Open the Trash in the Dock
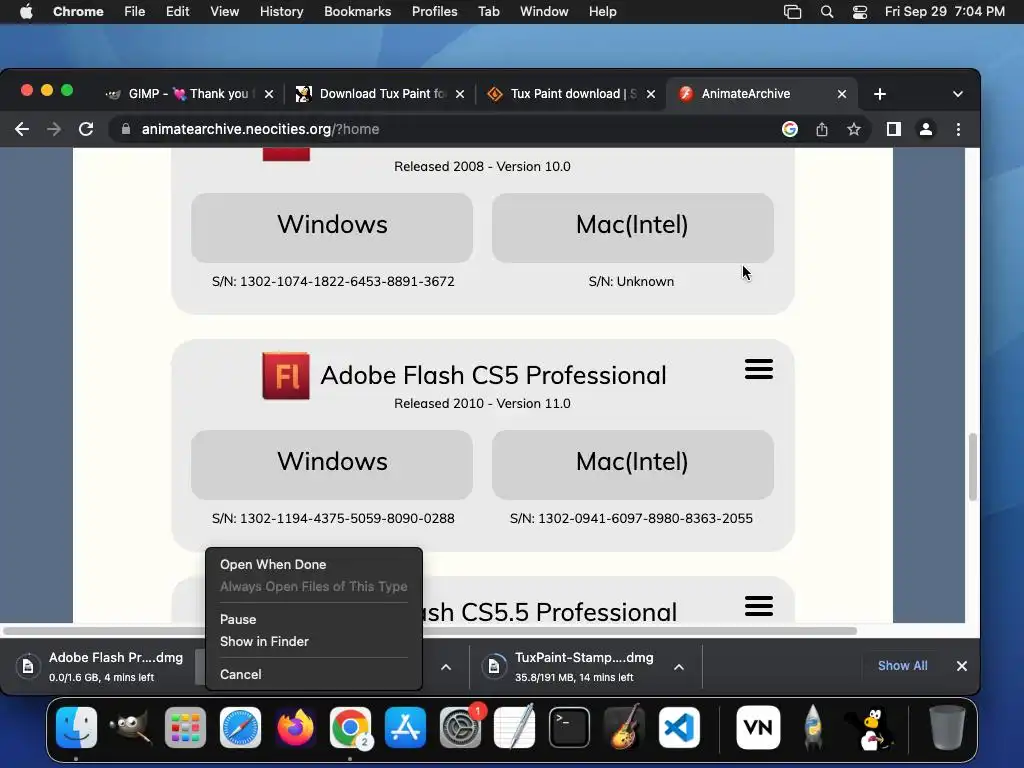 point(946,727)
